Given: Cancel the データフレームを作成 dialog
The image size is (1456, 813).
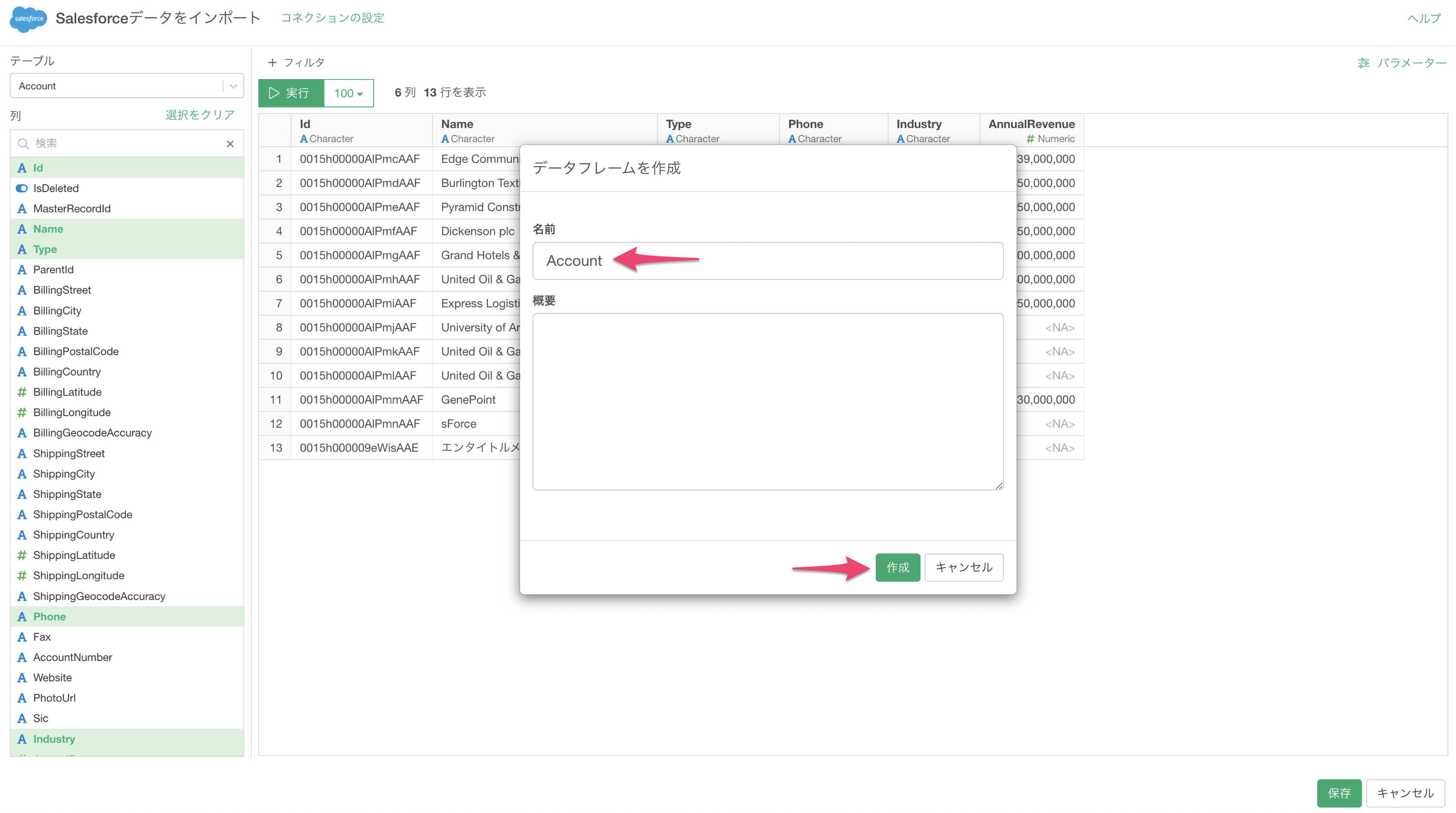Looking at the screenshot, I should pyautogui.click(x=964, y=567).
